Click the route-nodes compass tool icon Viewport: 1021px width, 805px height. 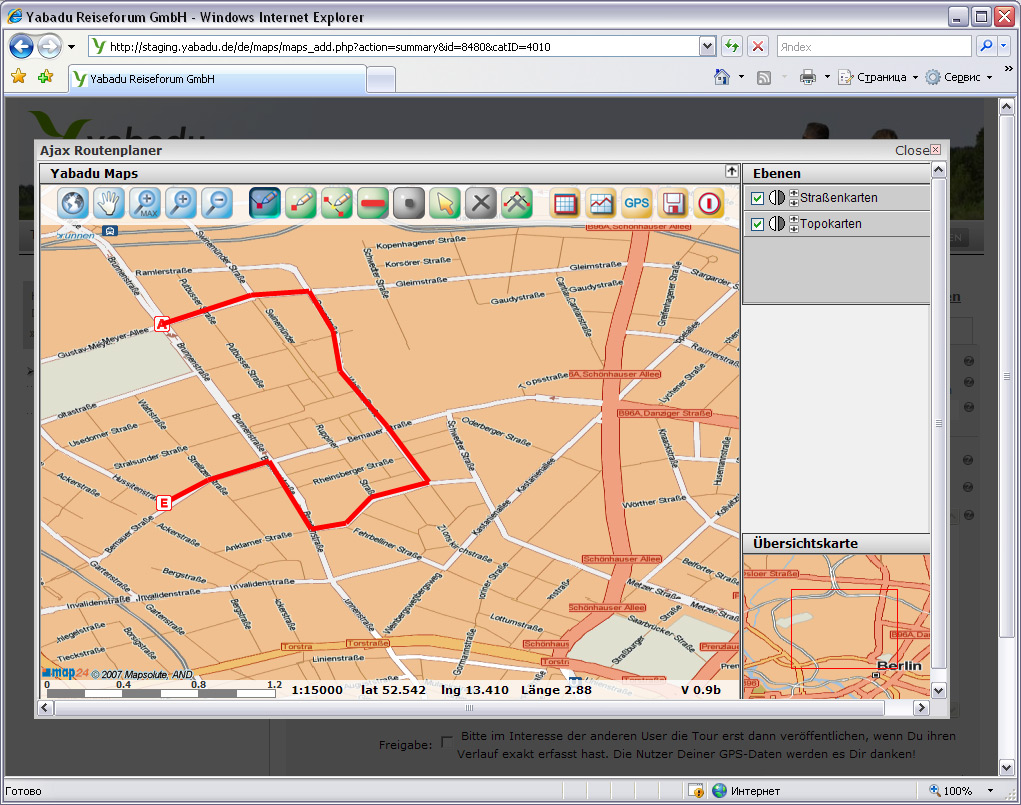click(x=517, y=204)
